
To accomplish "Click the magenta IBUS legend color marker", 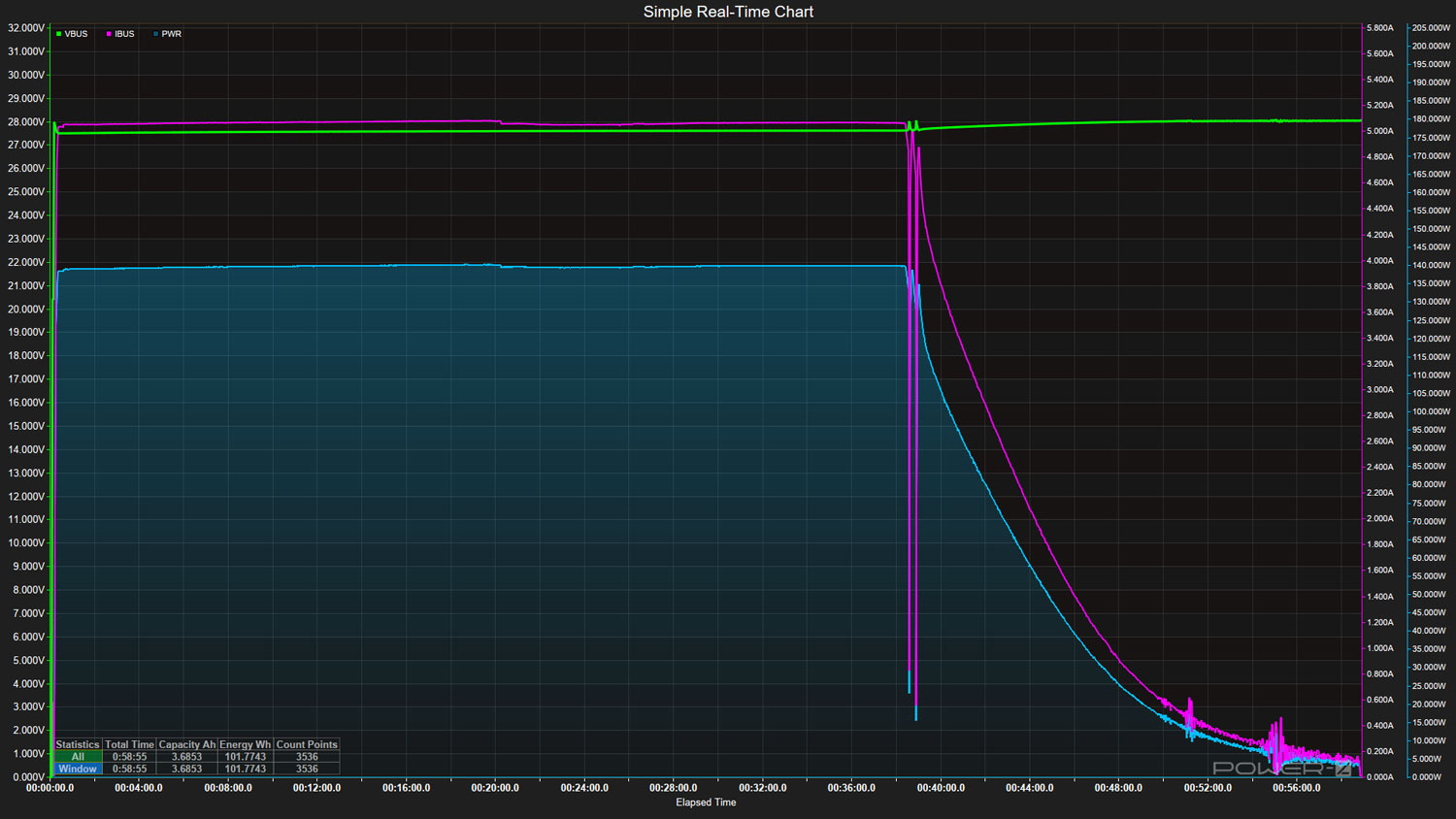I will pyautogui.click(x=109, y=34).
